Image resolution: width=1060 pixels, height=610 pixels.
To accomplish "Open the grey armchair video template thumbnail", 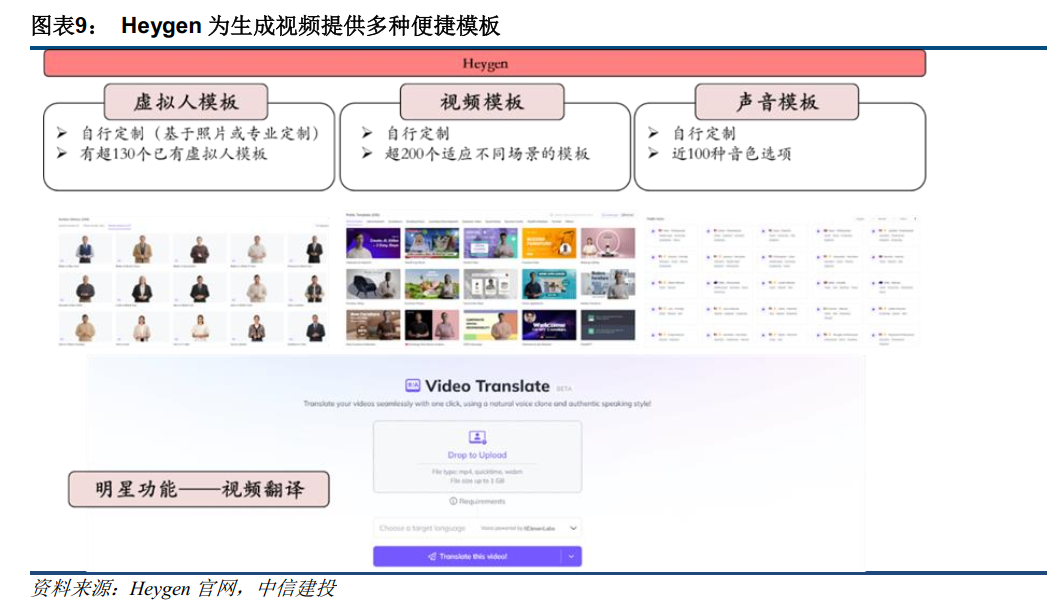I will pyautogui.click(x=373, y=284).
